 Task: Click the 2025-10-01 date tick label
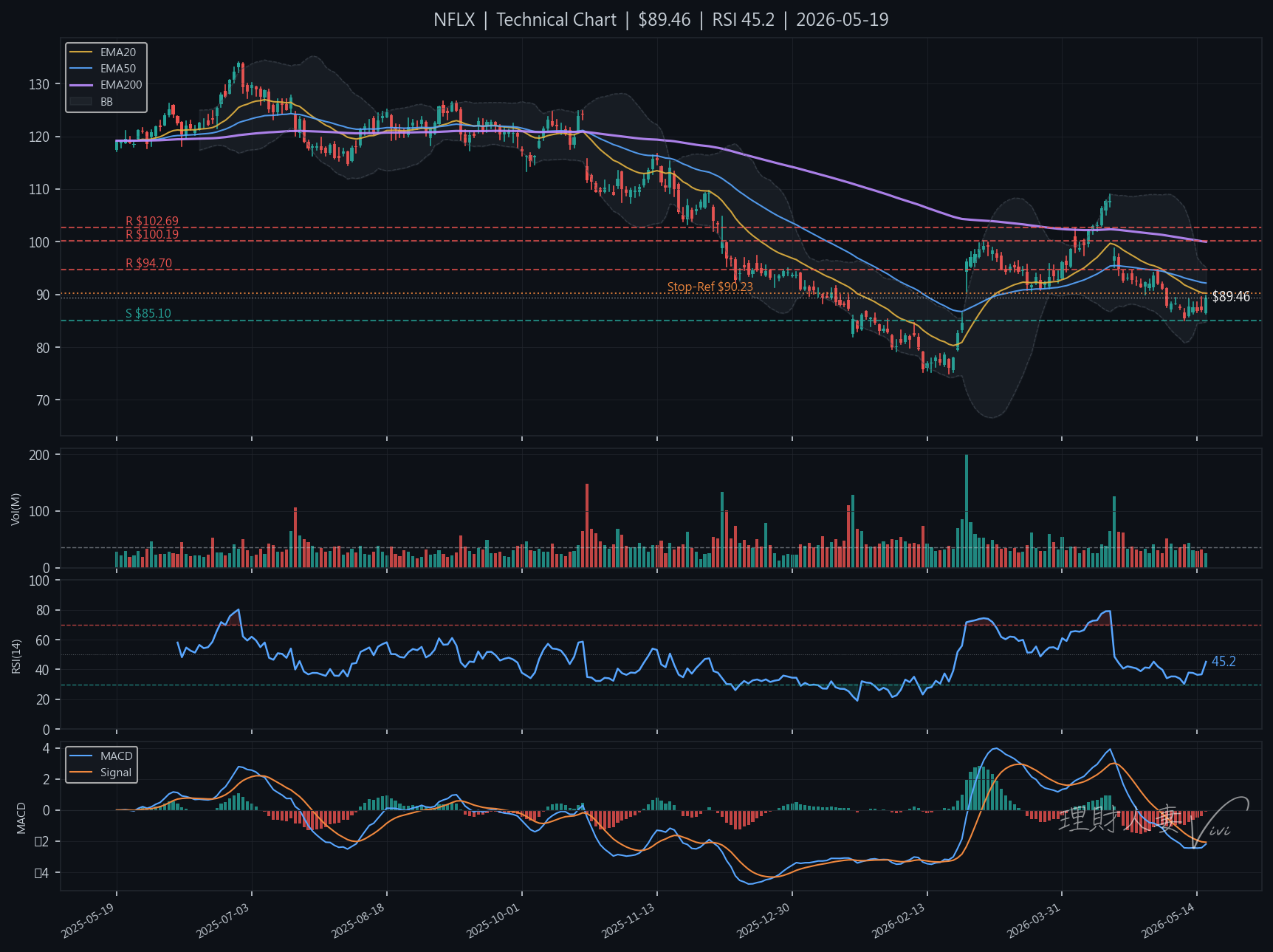(x=494, y=920)
